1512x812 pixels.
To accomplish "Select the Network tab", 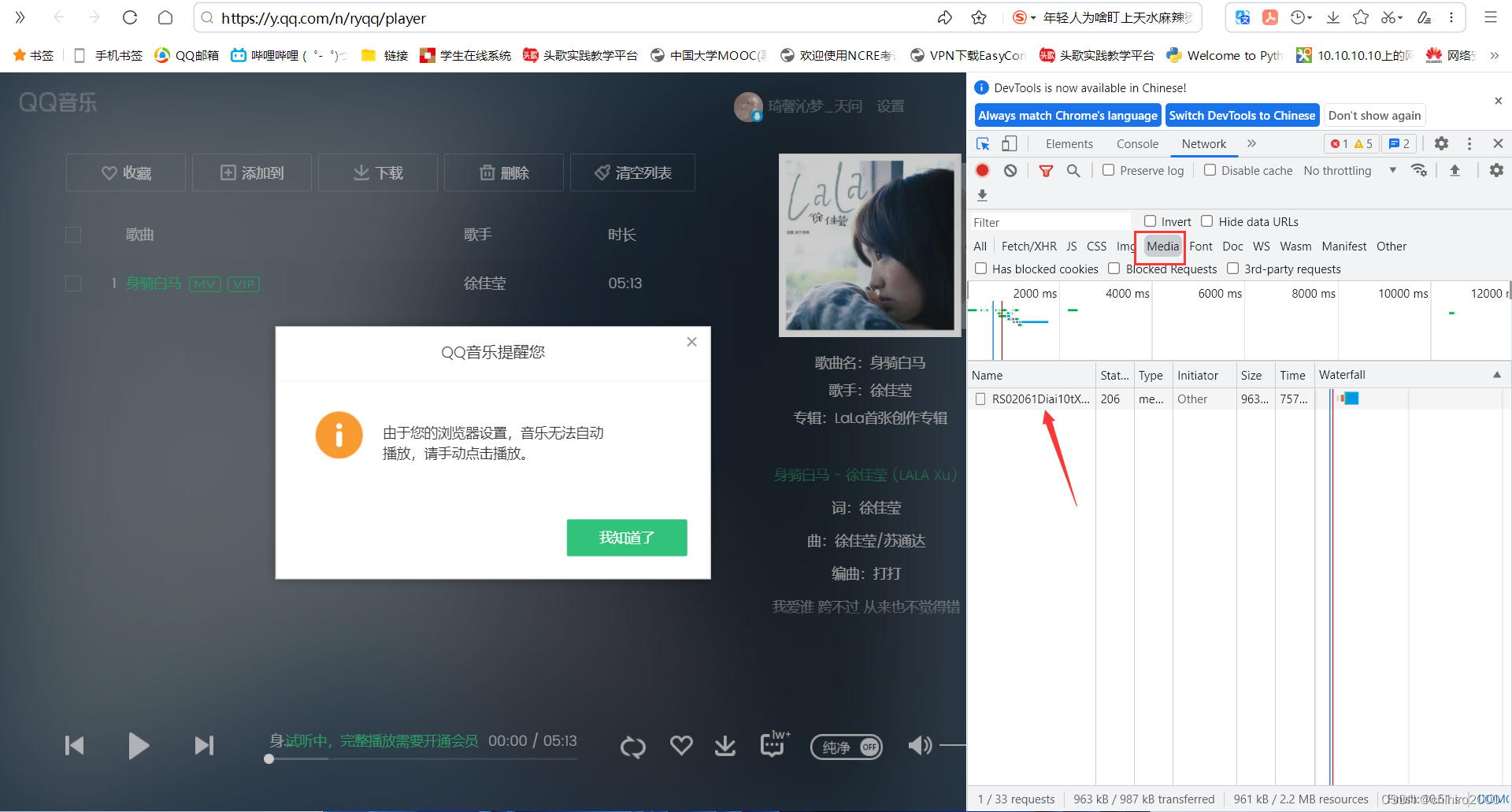I will tap(1203, 143).
